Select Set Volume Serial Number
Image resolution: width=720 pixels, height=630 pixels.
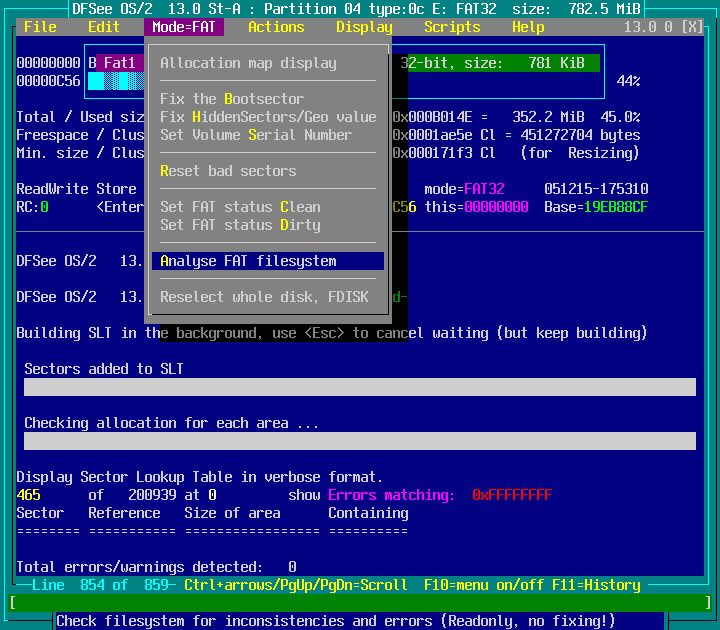coord(268,135)
